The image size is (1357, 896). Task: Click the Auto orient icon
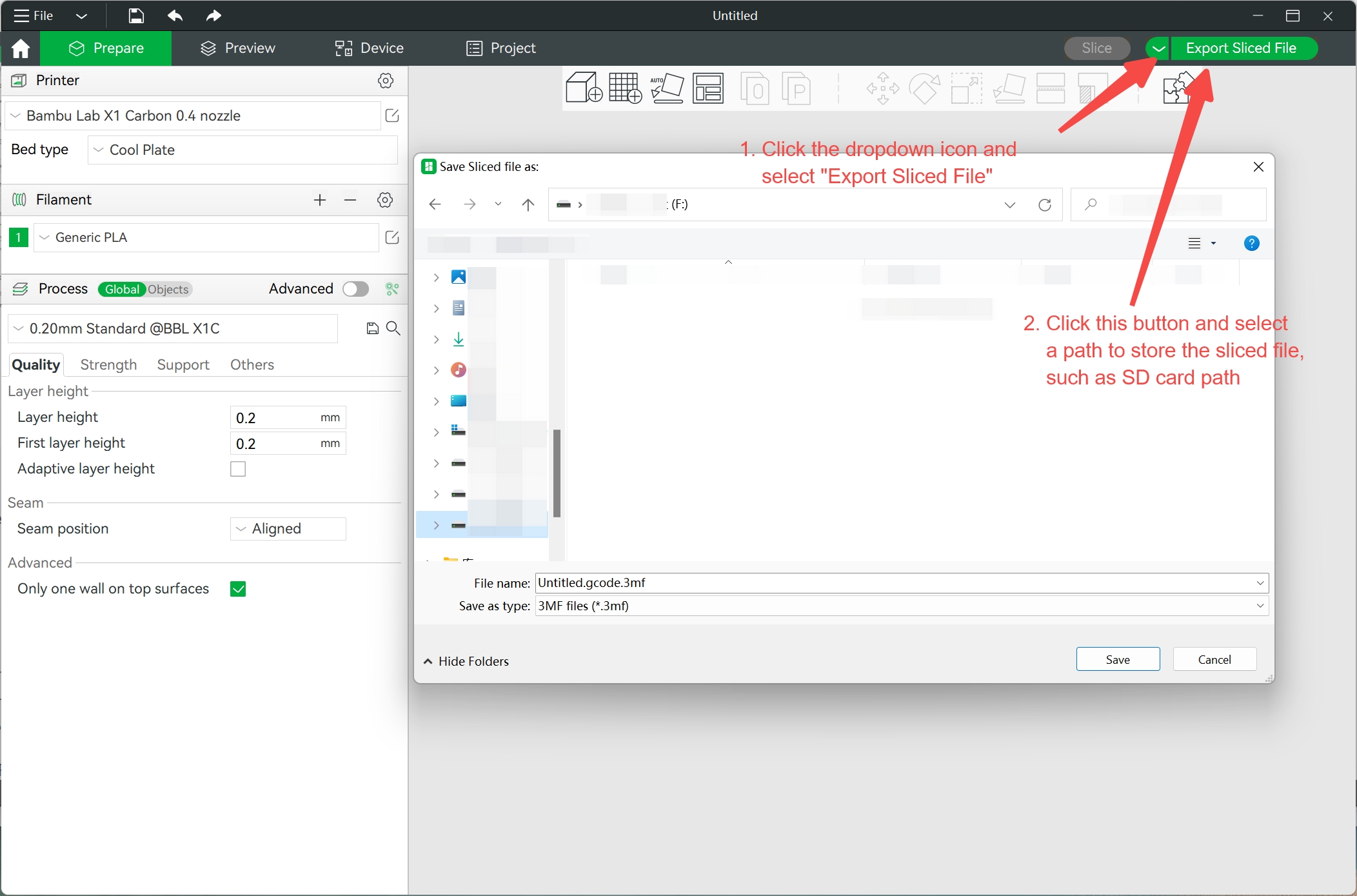tap(667, 88)
